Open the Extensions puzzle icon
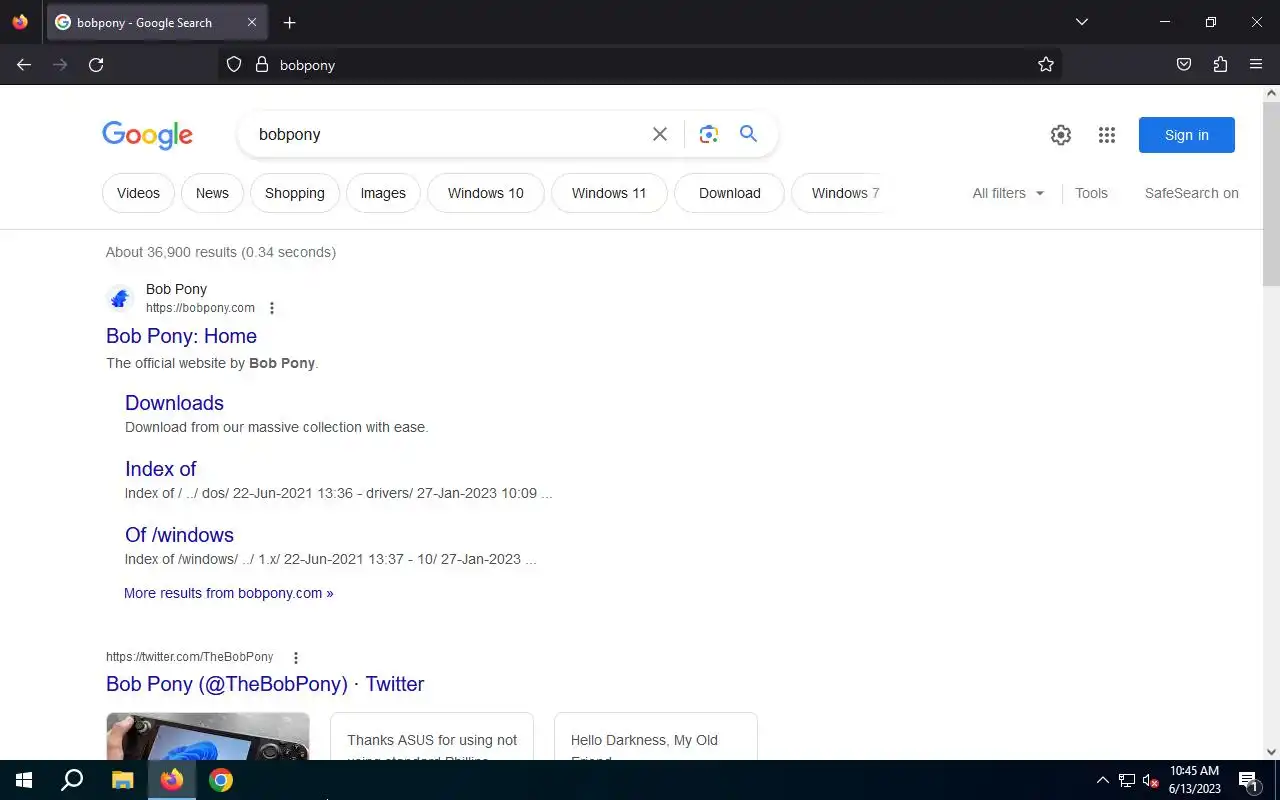 (1220, 65)
